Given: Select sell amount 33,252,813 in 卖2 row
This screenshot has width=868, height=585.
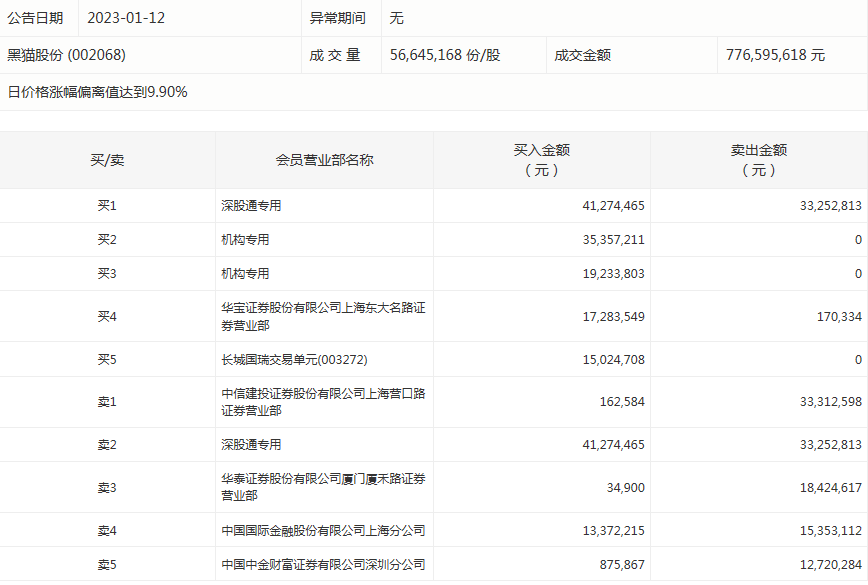Looking at the screenshot, I should point(830,445).
